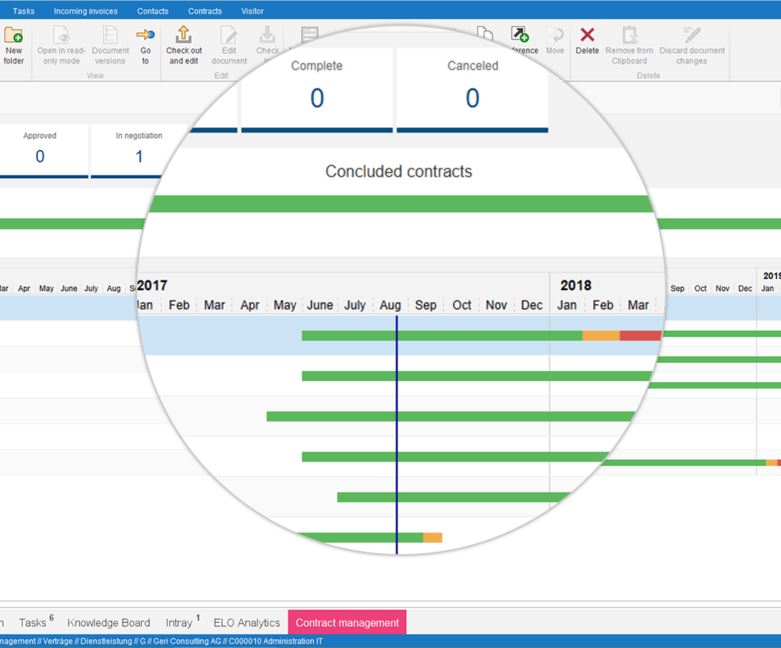Click the 2018 year header
Screen dimensions: 781x648
(576, 285)
